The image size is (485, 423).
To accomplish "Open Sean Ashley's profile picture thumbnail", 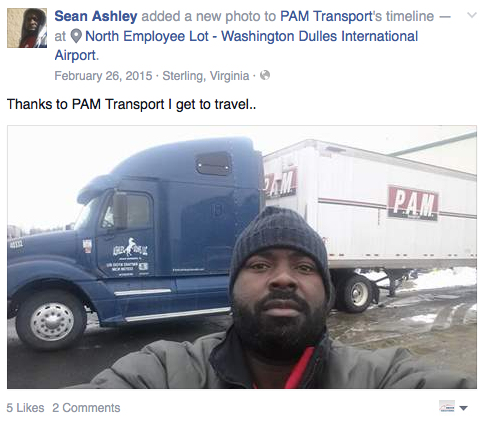I will (x=27, y=28).
